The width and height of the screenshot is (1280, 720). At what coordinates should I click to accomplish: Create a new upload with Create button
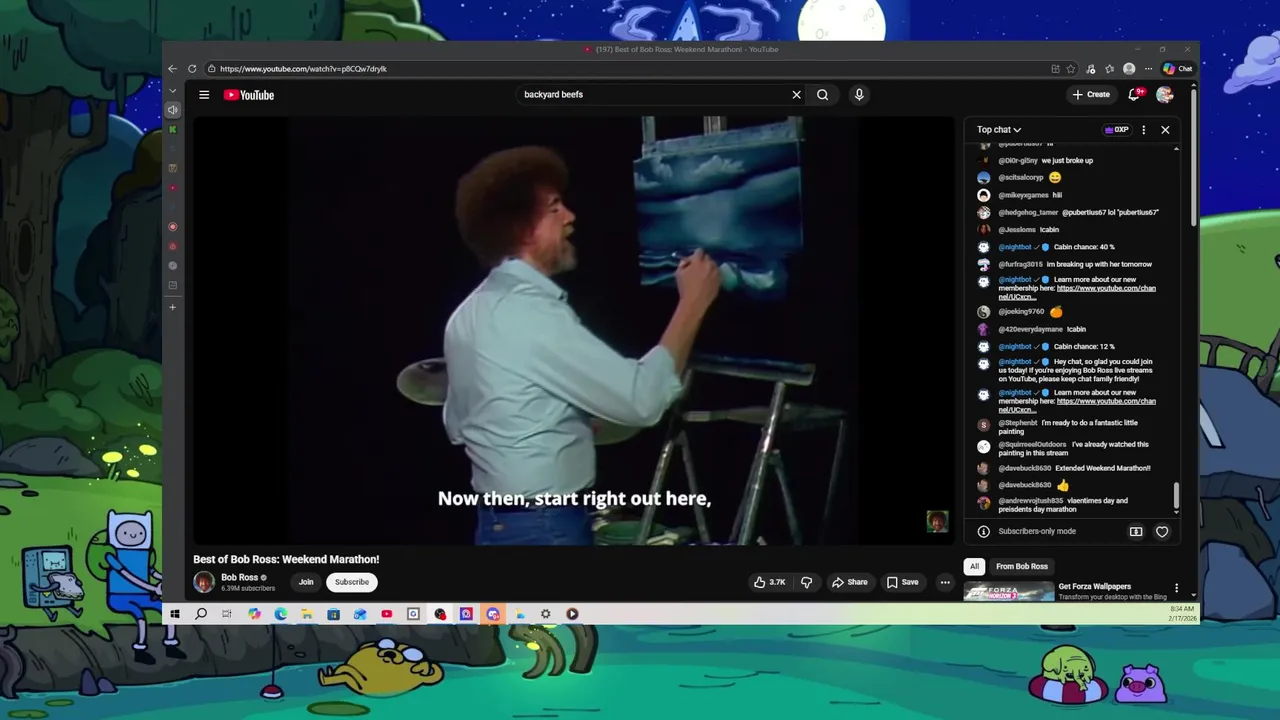[x=1091, y=95]
